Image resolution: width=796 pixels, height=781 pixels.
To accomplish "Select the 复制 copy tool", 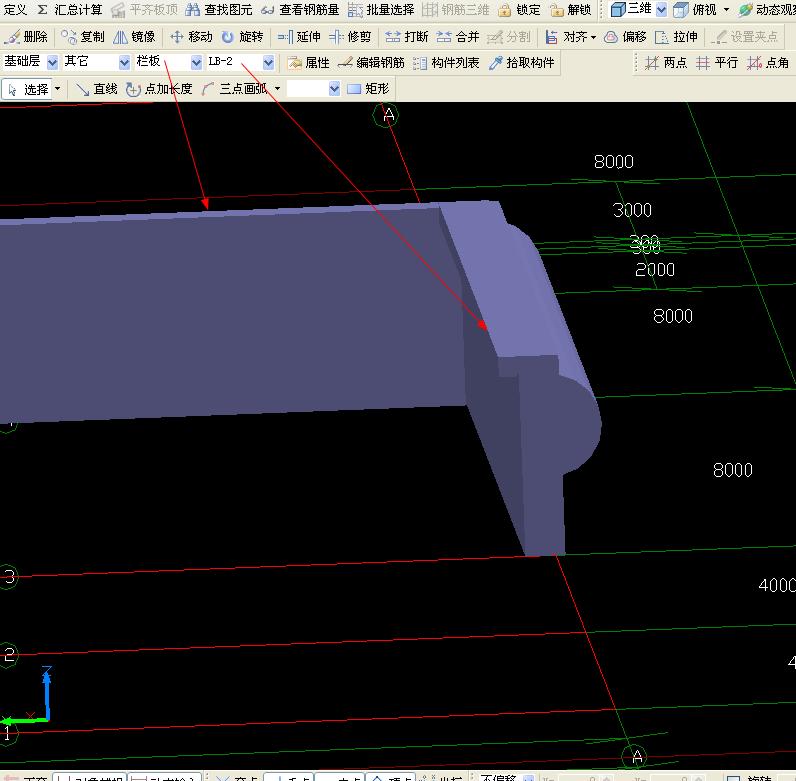I will (83, 37).
